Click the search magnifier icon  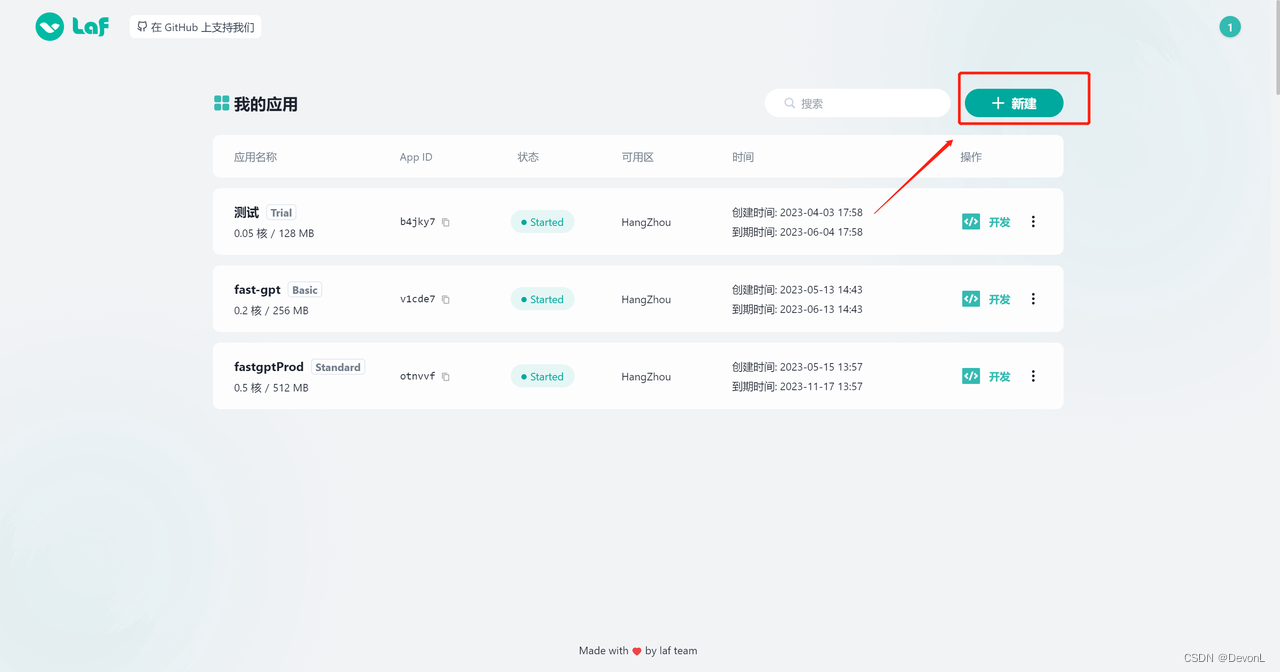click(790, 103)
